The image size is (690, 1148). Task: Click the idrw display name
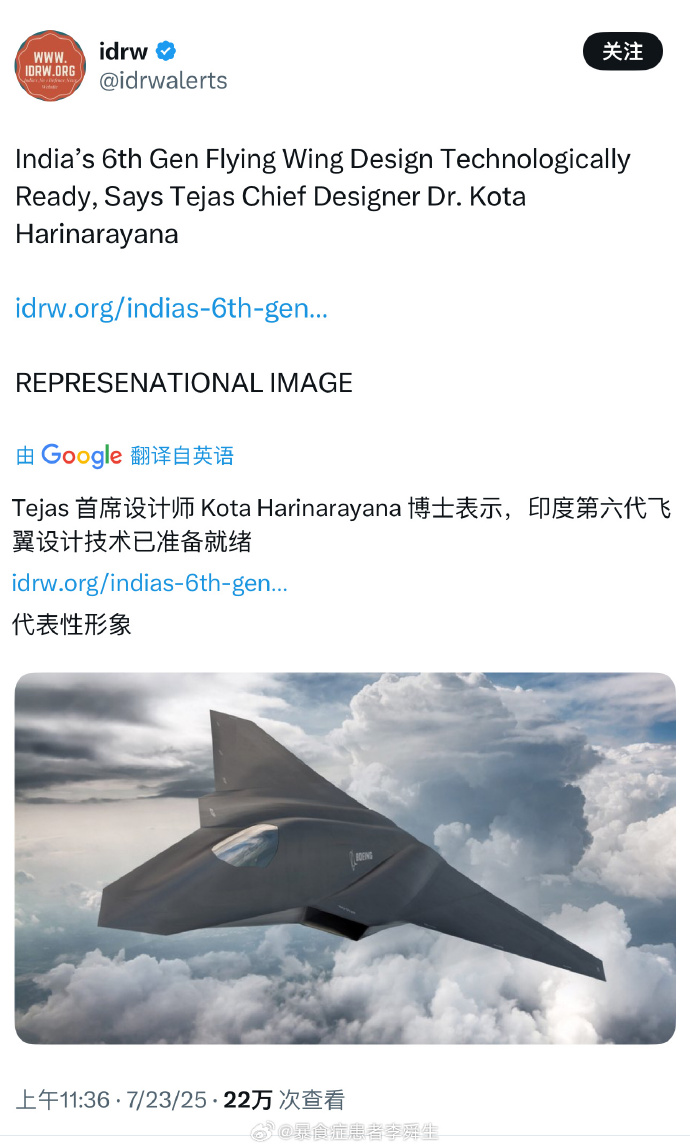tap(124, 51)
